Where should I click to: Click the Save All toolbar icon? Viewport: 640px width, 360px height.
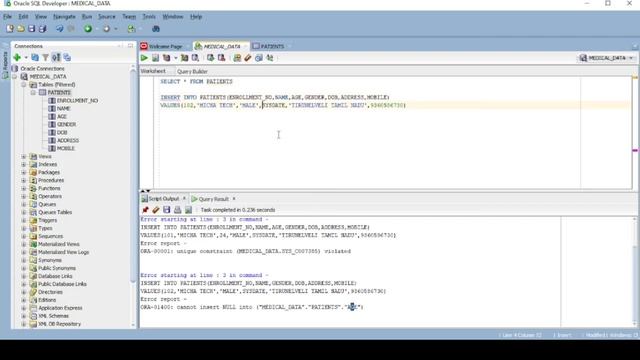coord(42,29)
